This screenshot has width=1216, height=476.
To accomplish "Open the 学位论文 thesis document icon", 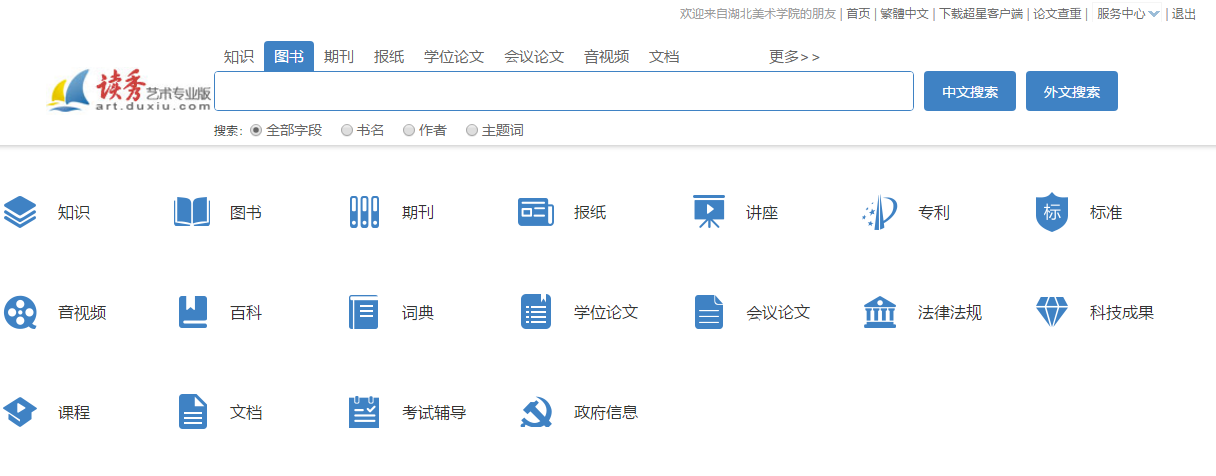I will coord(536,312).
